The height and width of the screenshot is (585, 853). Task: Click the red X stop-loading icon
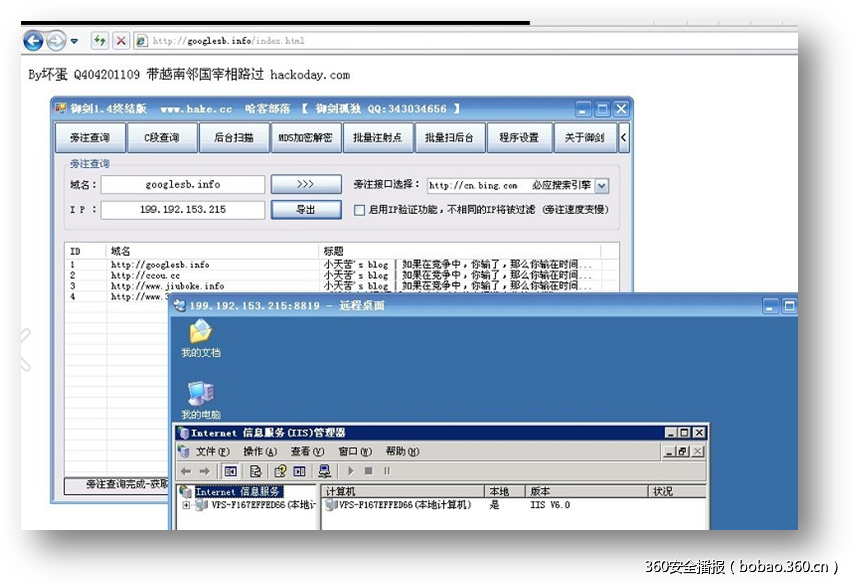[122, 41]
